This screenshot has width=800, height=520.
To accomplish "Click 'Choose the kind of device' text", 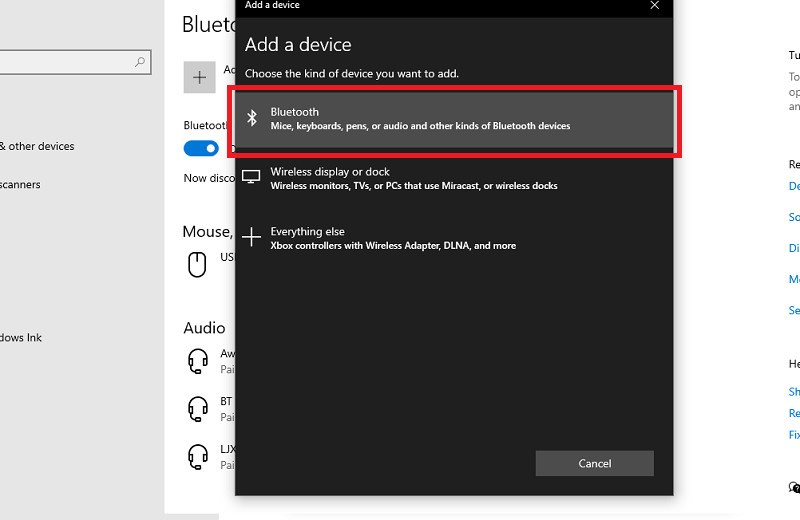I will click(352, 73).
